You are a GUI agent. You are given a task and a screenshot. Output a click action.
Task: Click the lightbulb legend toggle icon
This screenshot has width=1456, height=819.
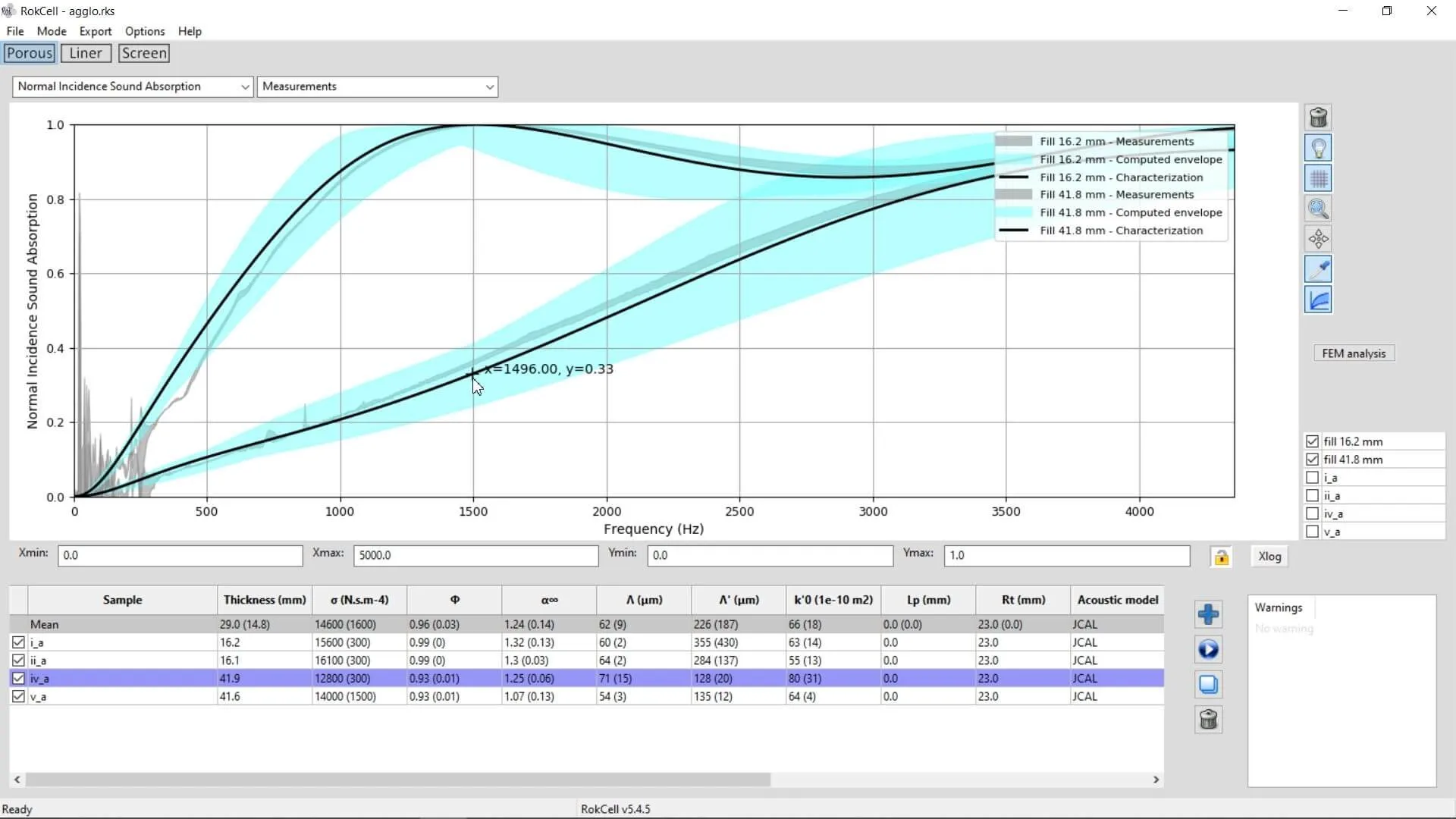coord(1318,148)
